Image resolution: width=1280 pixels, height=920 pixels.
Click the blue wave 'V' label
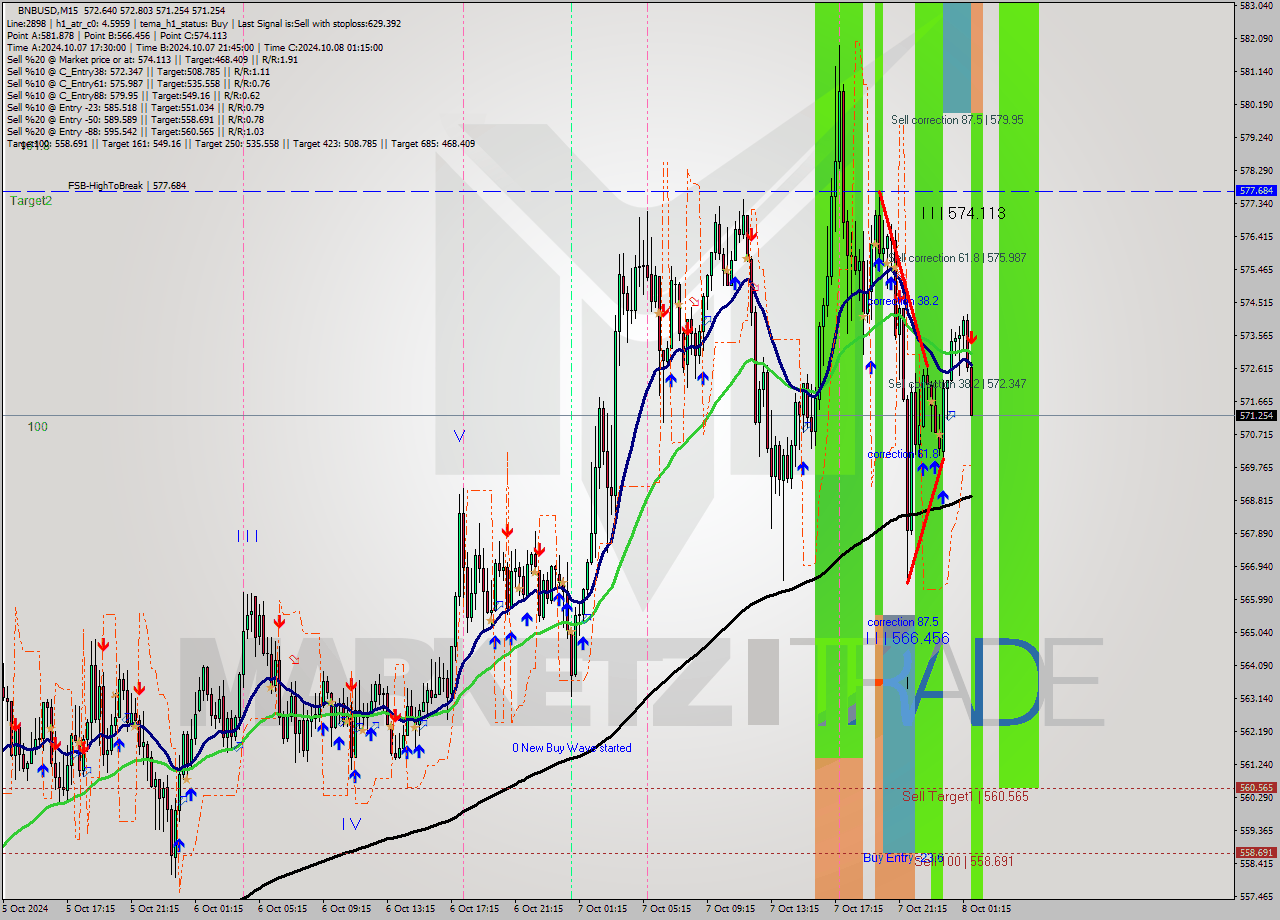pos(459,436)
